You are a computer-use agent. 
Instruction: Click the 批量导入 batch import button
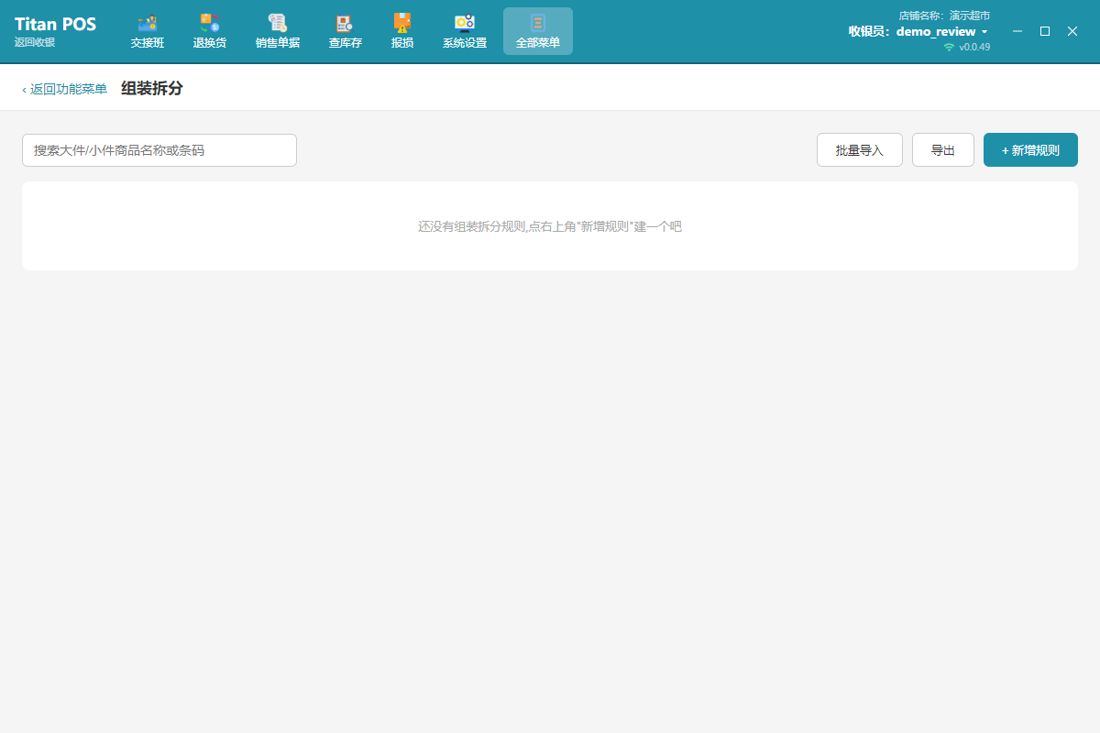[859, 150]
